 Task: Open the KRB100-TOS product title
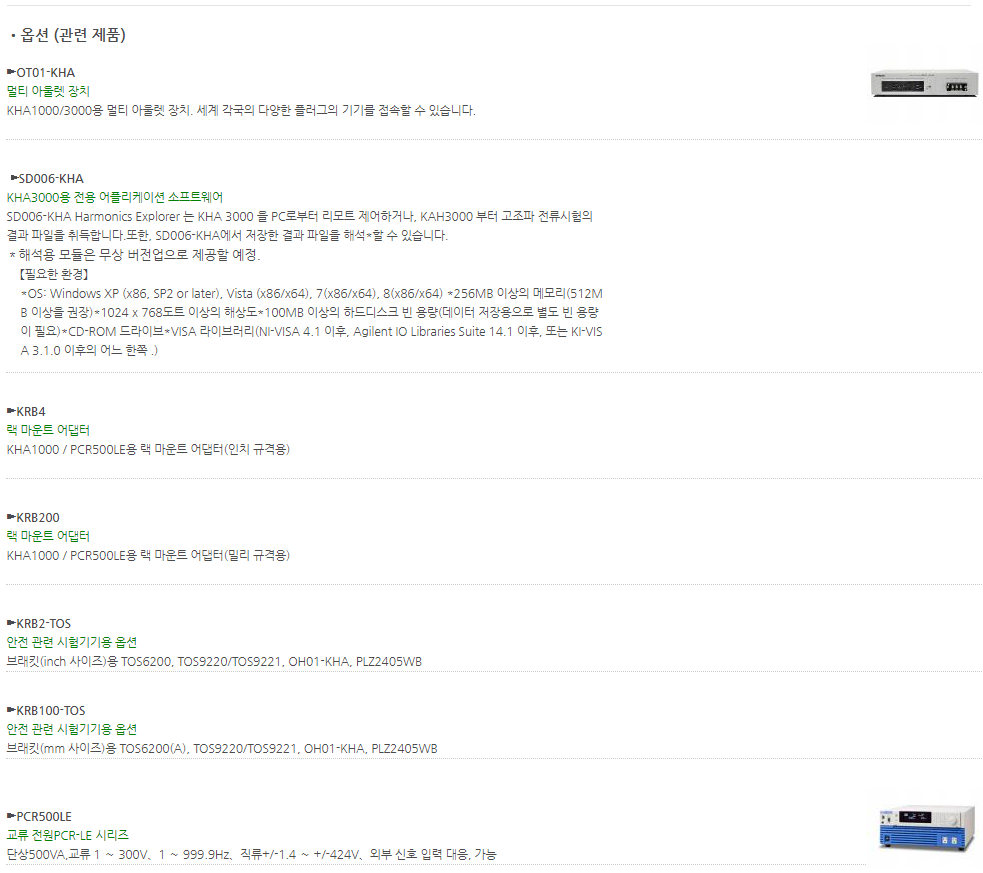(x=51, y=711)
